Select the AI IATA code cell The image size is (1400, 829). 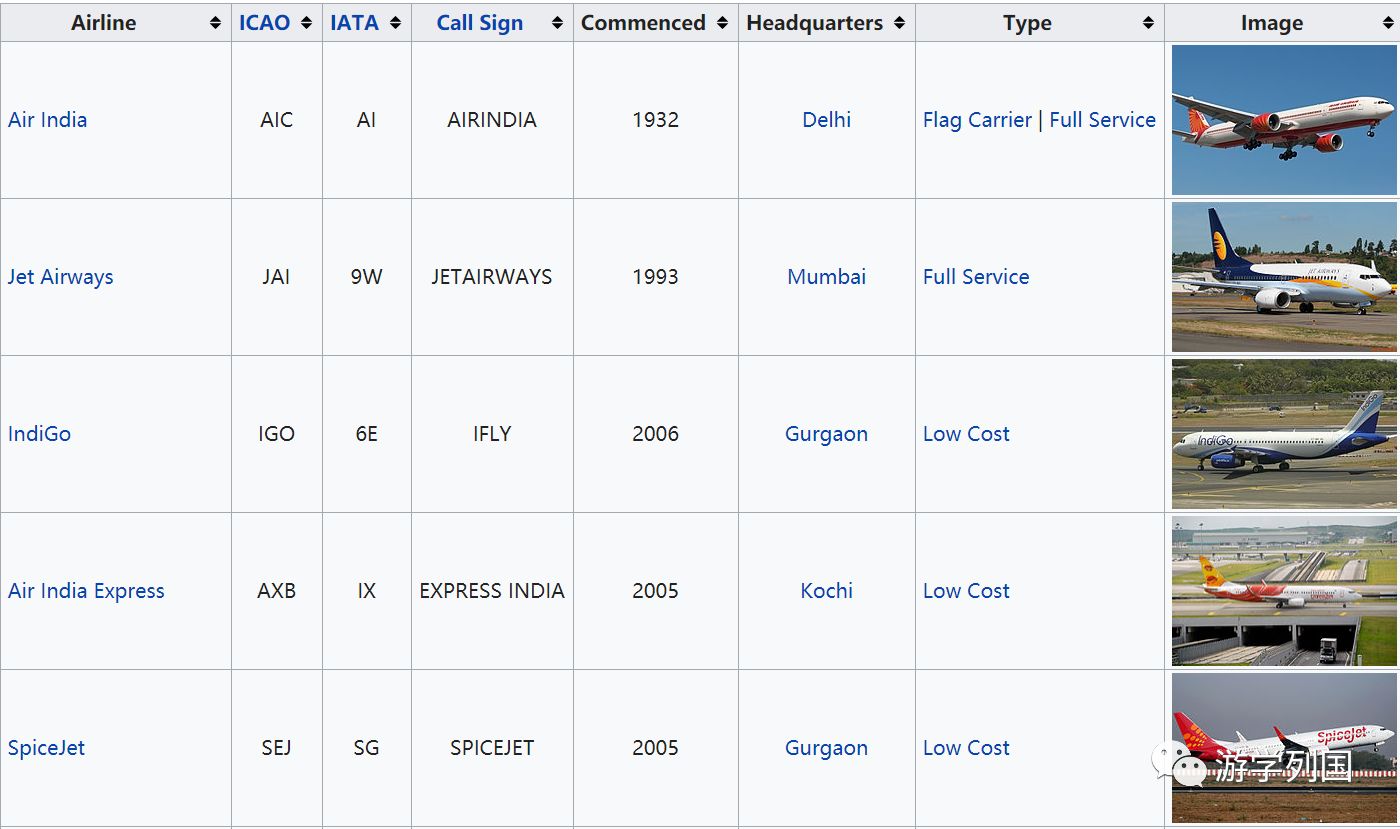(366, 120)
